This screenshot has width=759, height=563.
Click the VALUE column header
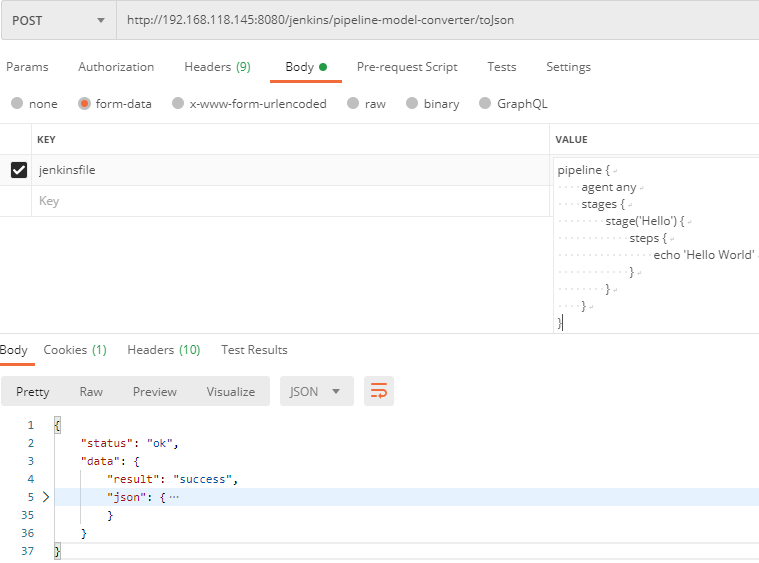571,139
